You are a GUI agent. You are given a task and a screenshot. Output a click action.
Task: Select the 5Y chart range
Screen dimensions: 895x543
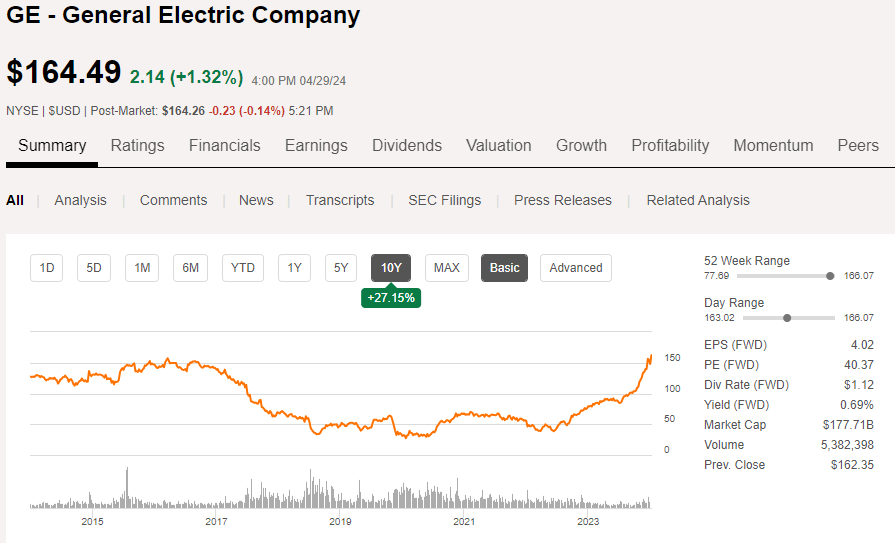tap(341, 267)
